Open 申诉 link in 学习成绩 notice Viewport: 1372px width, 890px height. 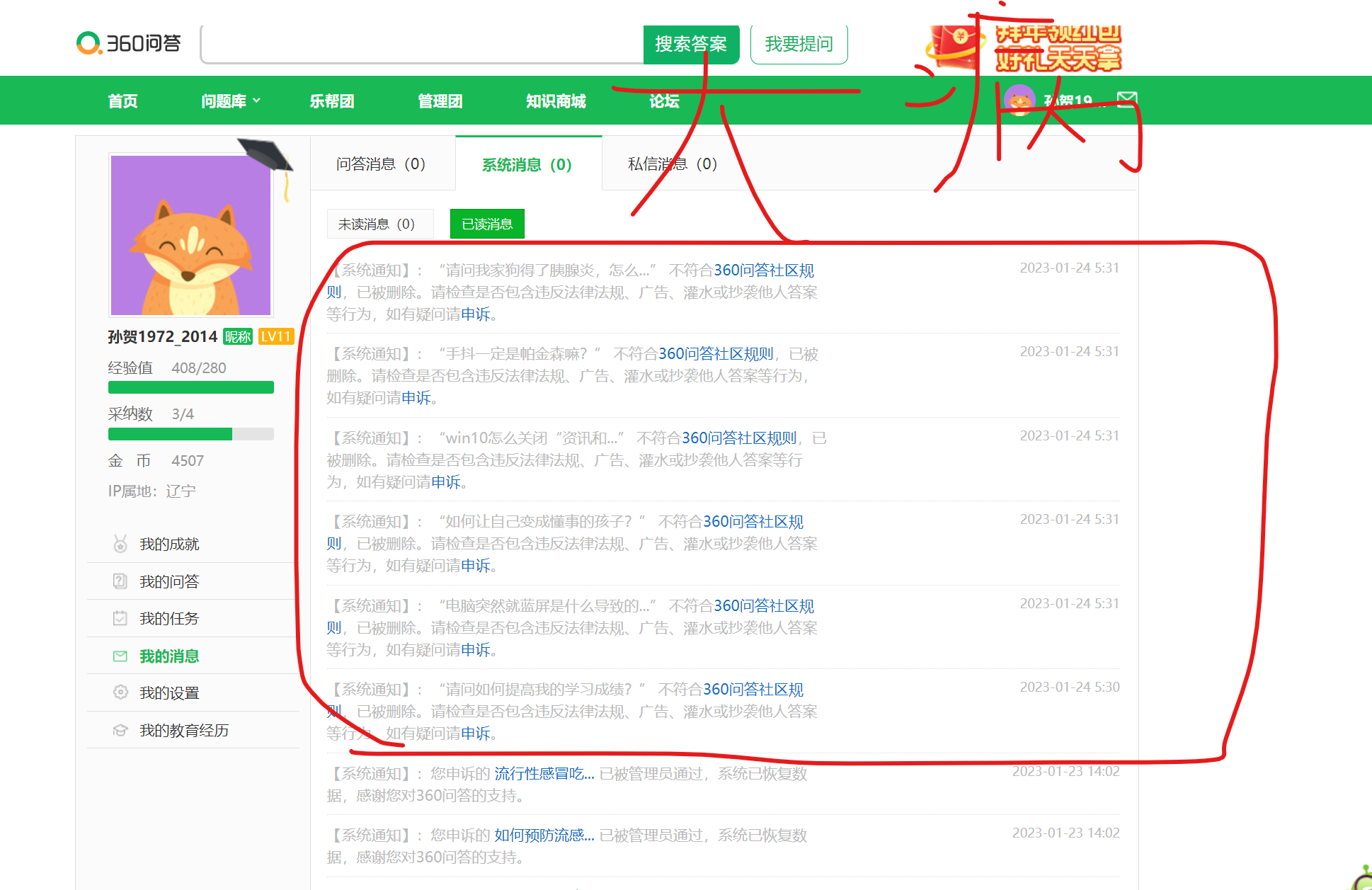(x=475, y=734)
